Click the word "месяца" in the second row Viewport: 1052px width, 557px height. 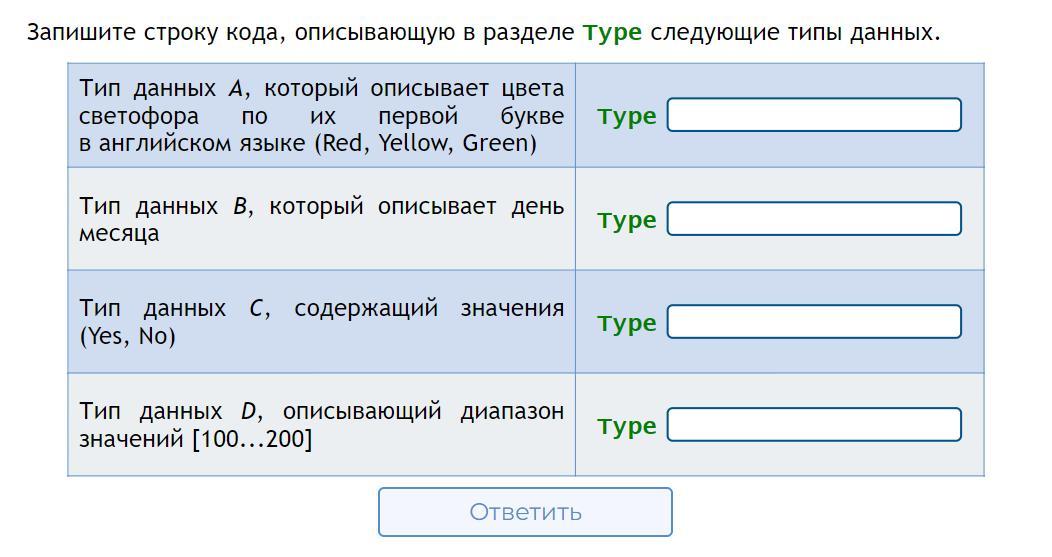tap(119, 233)
